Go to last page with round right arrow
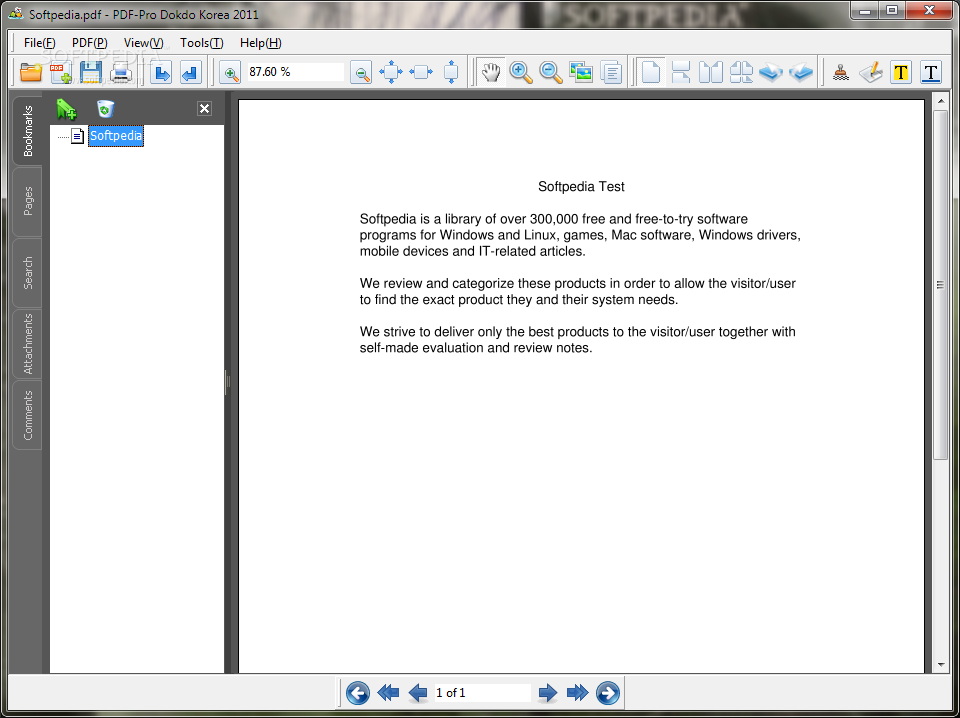The width and height of the screenshot is (960, 718). coord(607,694)
